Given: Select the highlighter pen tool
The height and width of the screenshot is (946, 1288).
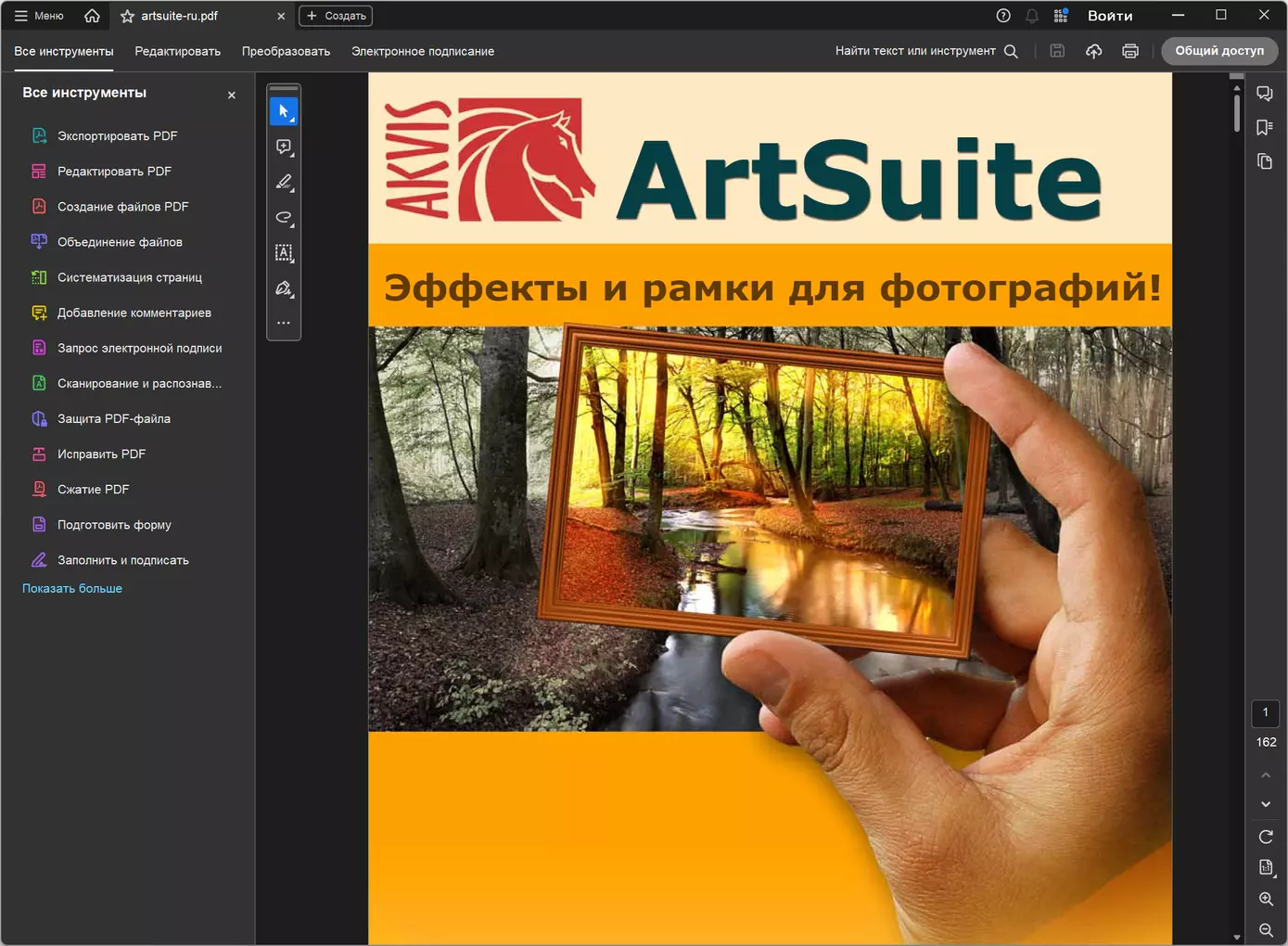Looking at the screenshot, I should (284, 182).
